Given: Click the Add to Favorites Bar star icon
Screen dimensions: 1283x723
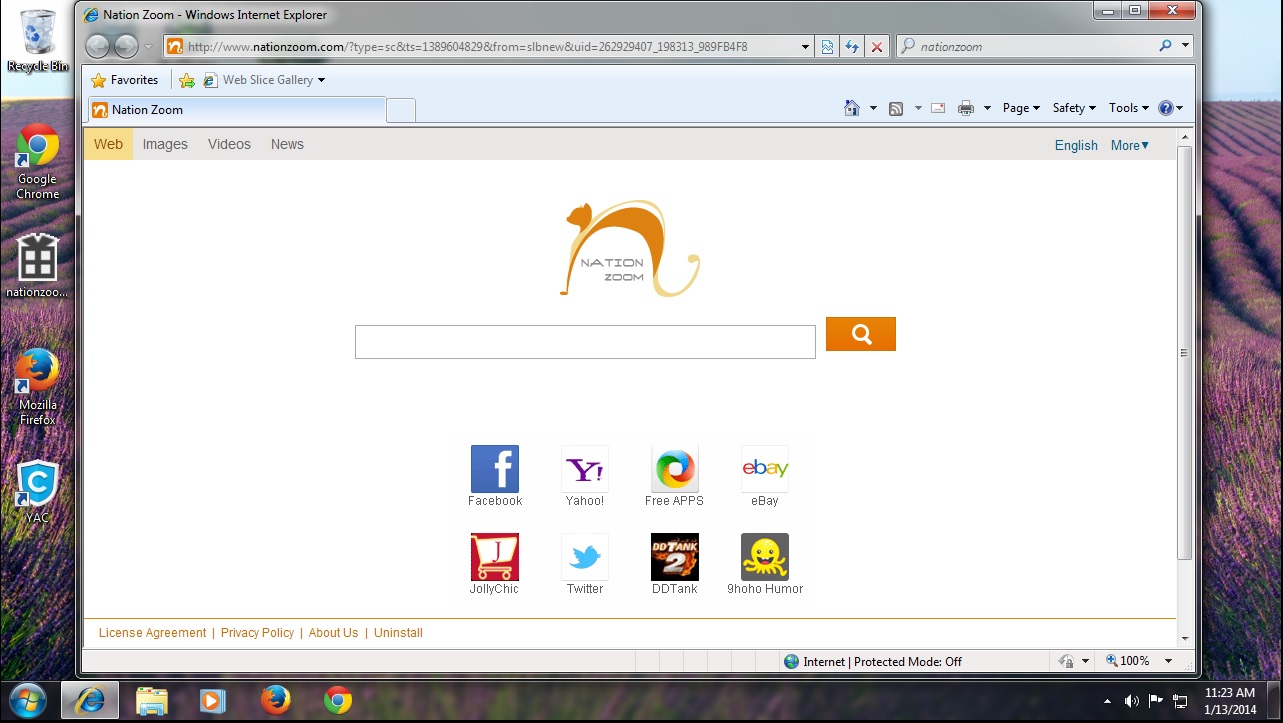Looking at the screenshot, I should [187, 80].
